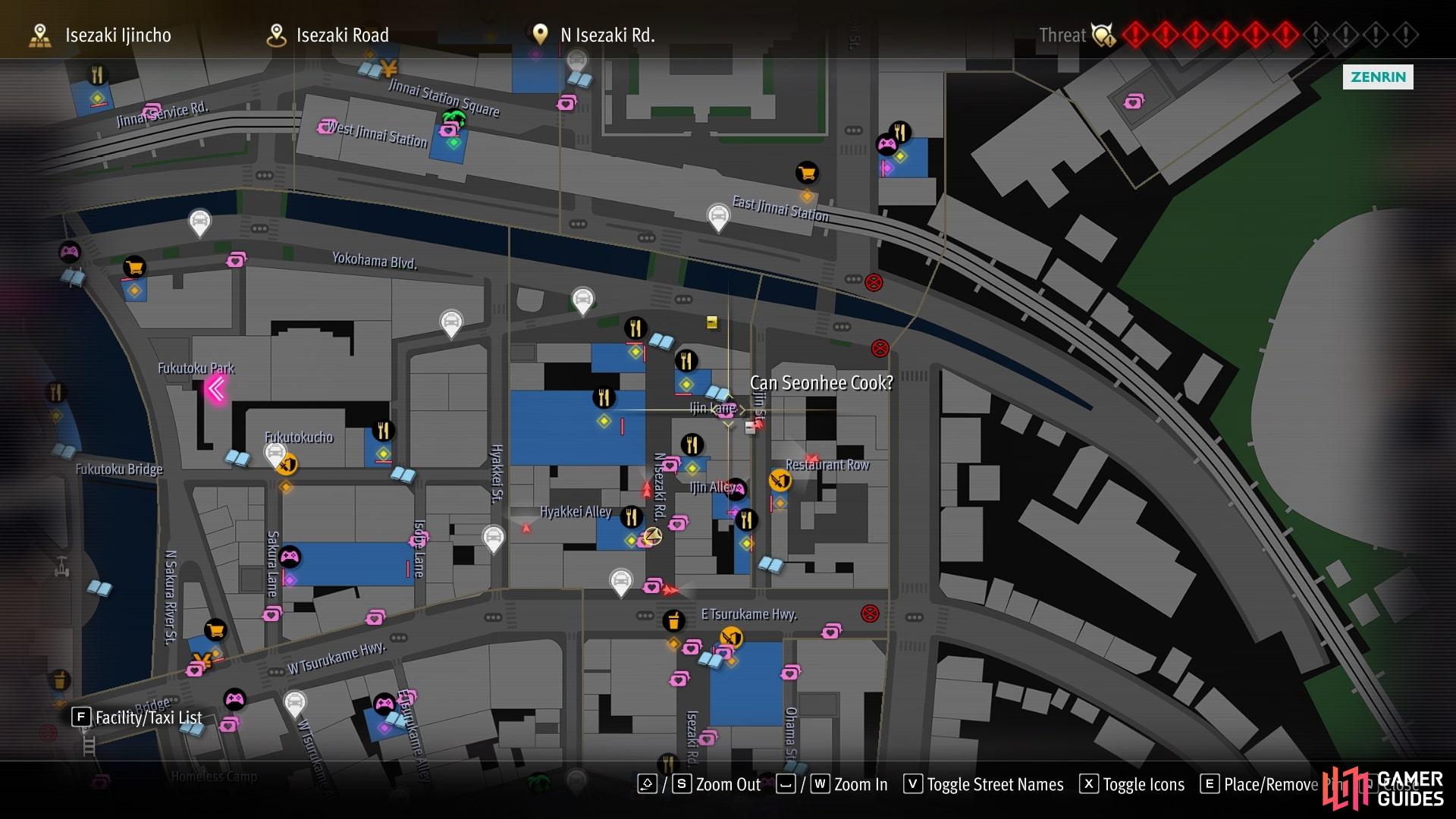Click the Threat level indicator icon
Image resolution: width=1456 pixels, height=819 pixels.
pos(1103,35)
